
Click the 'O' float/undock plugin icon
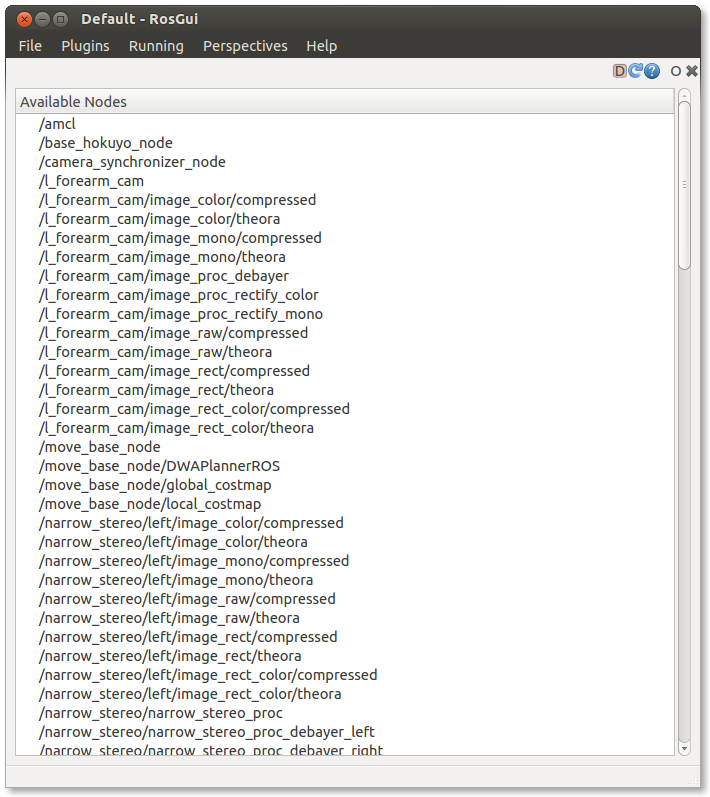676,71
